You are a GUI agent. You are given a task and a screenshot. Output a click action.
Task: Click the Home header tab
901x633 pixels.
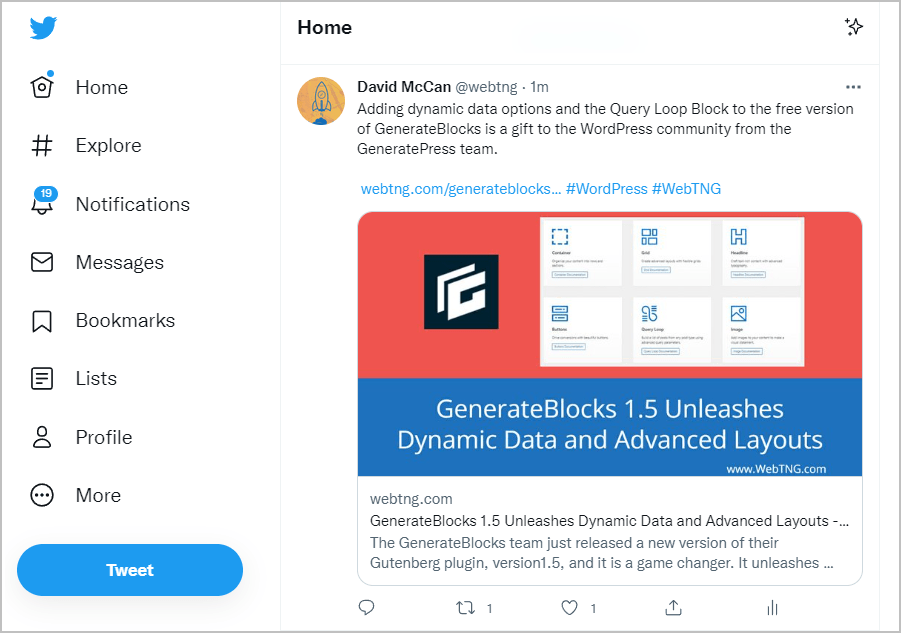coord(324,27)
